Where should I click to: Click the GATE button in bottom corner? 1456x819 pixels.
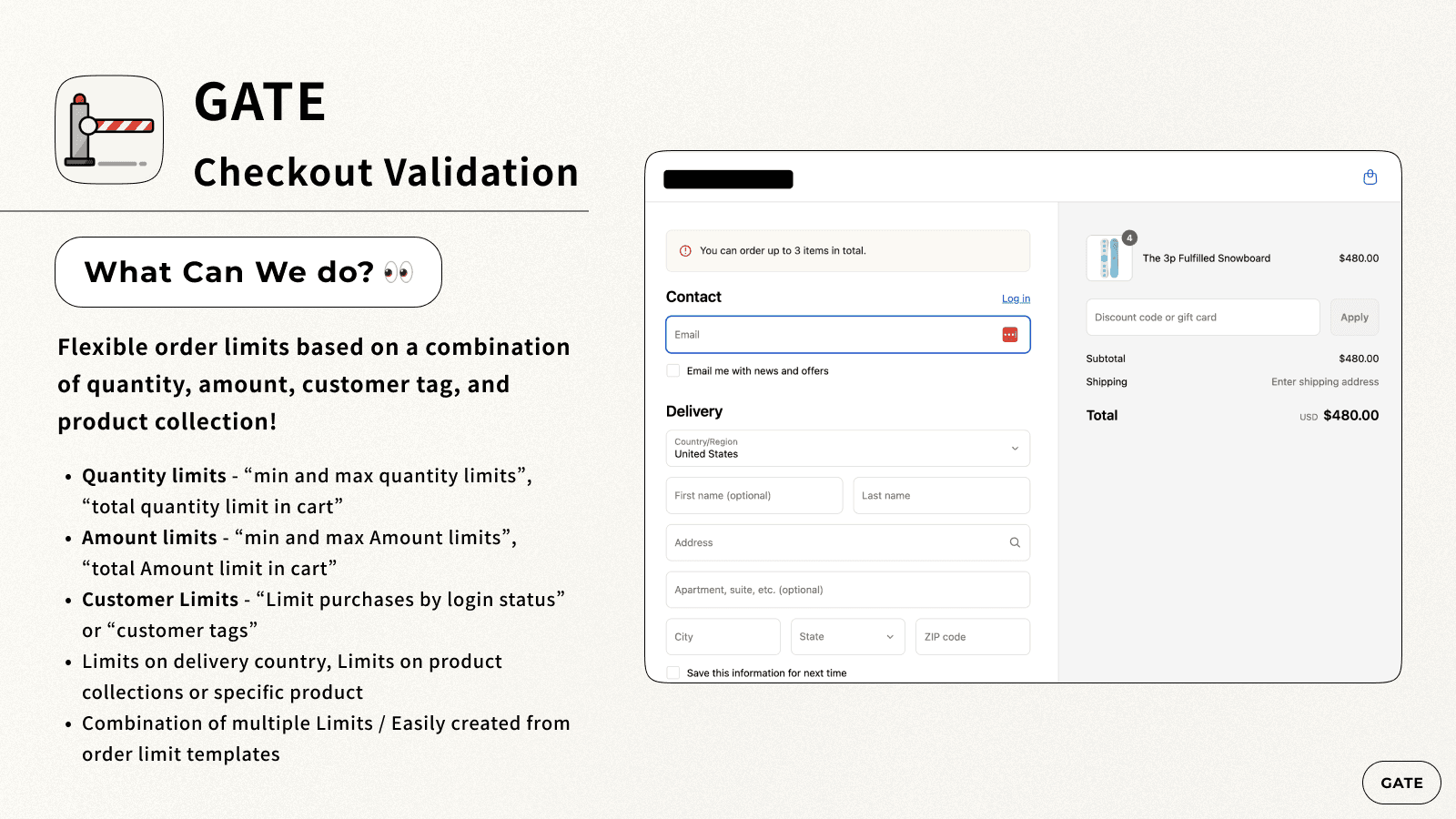1400,783
